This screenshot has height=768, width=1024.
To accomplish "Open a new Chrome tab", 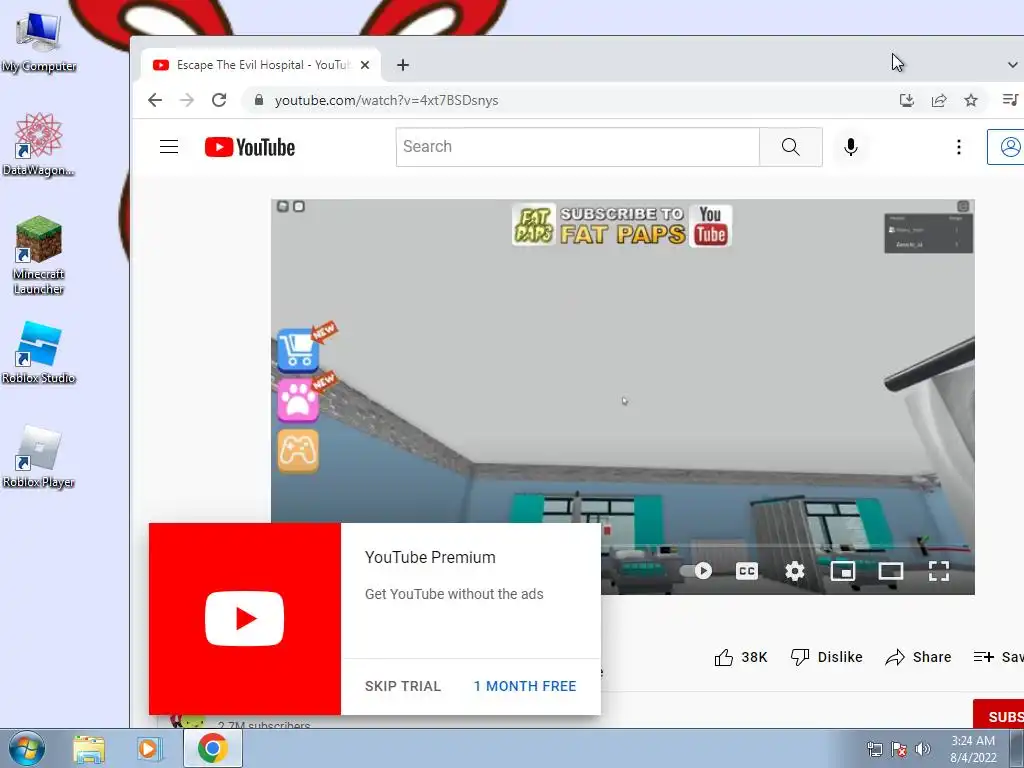I will coord(403,65).
